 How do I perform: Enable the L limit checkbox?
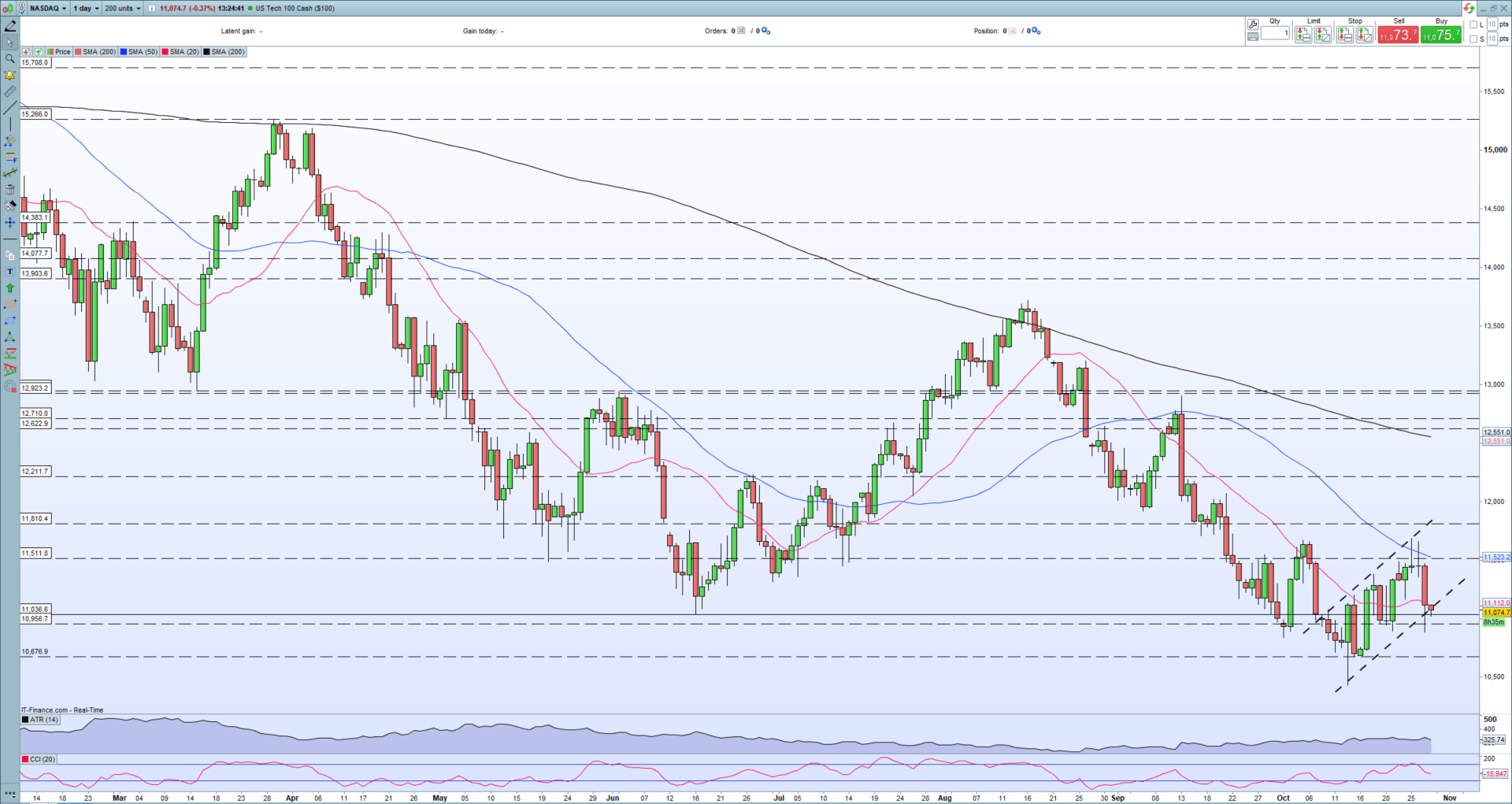point(1473,24)
